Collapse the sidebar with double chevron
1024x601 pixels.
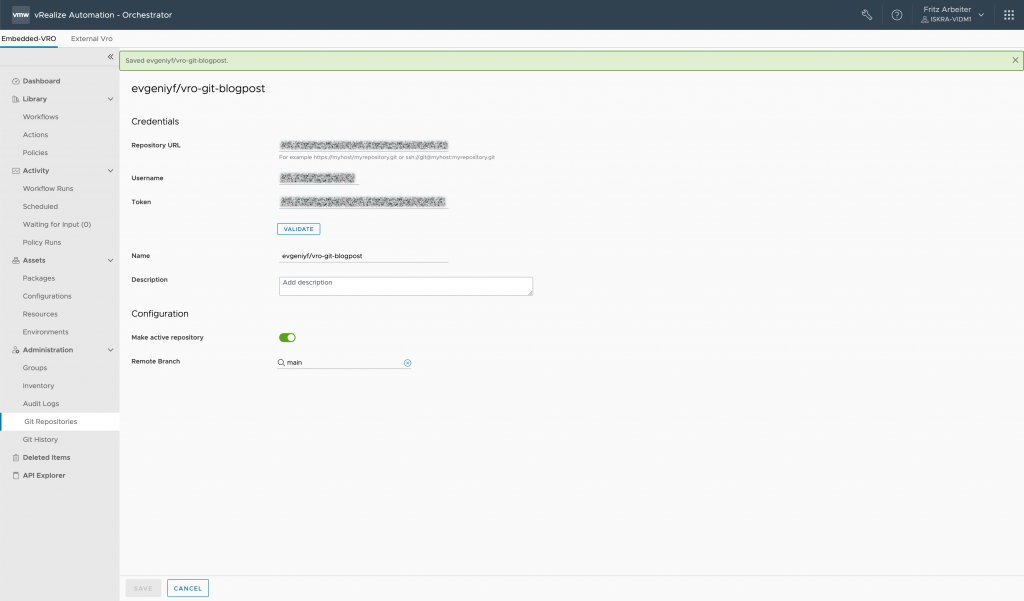(110, 57)
